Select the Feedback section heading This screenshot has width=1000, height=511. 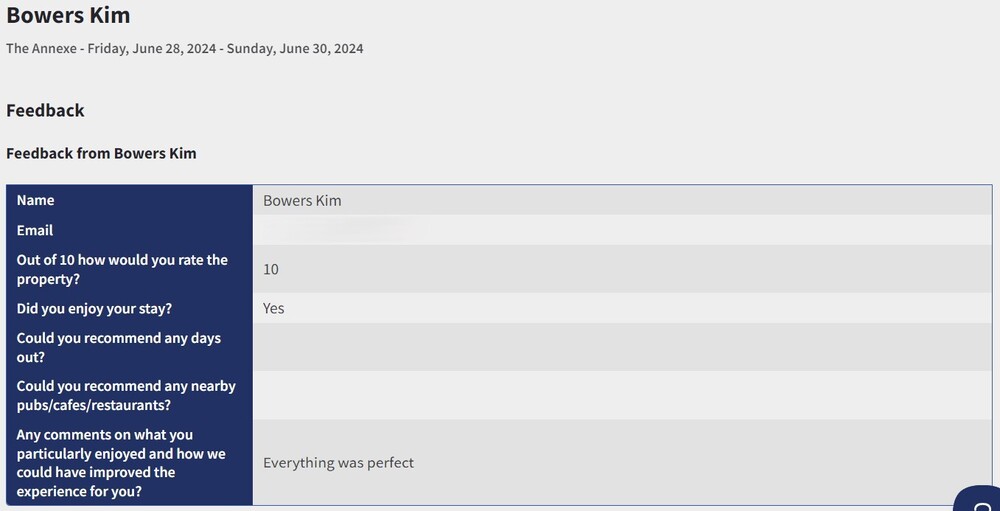point(45,110)
